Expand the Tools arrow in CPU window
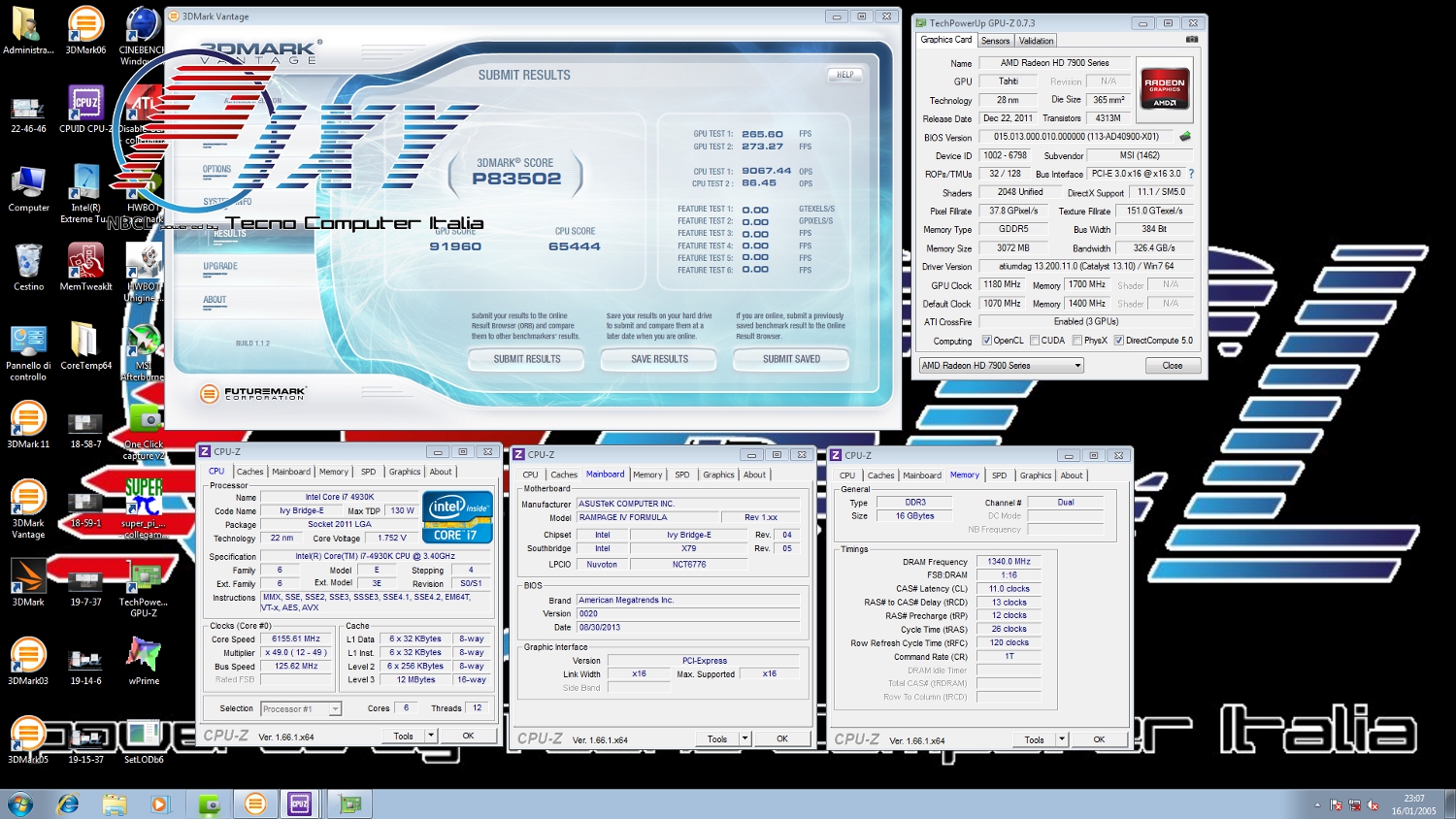The image size is (1456, 819). [x=431, y=736]
